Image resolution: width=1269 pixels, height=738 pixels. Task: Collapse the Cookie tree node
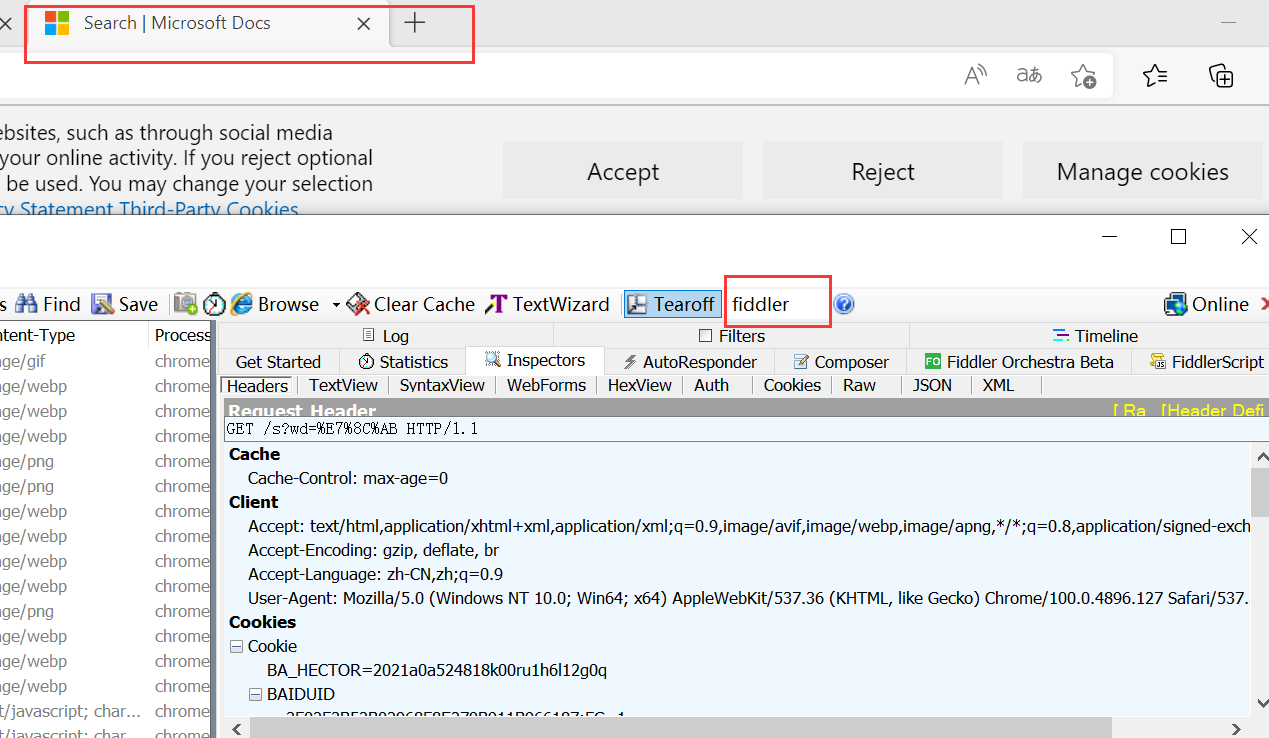point(237,646)
